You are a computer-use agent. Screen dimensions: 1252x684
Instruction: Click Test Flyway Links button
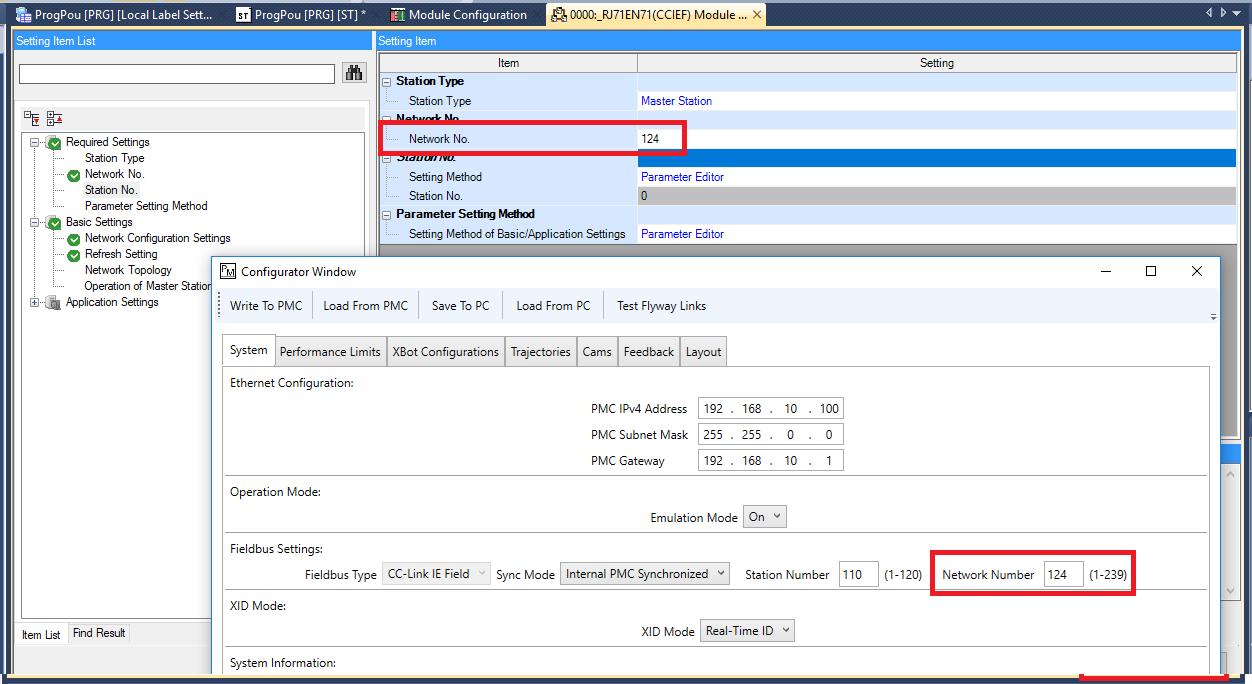661,306
